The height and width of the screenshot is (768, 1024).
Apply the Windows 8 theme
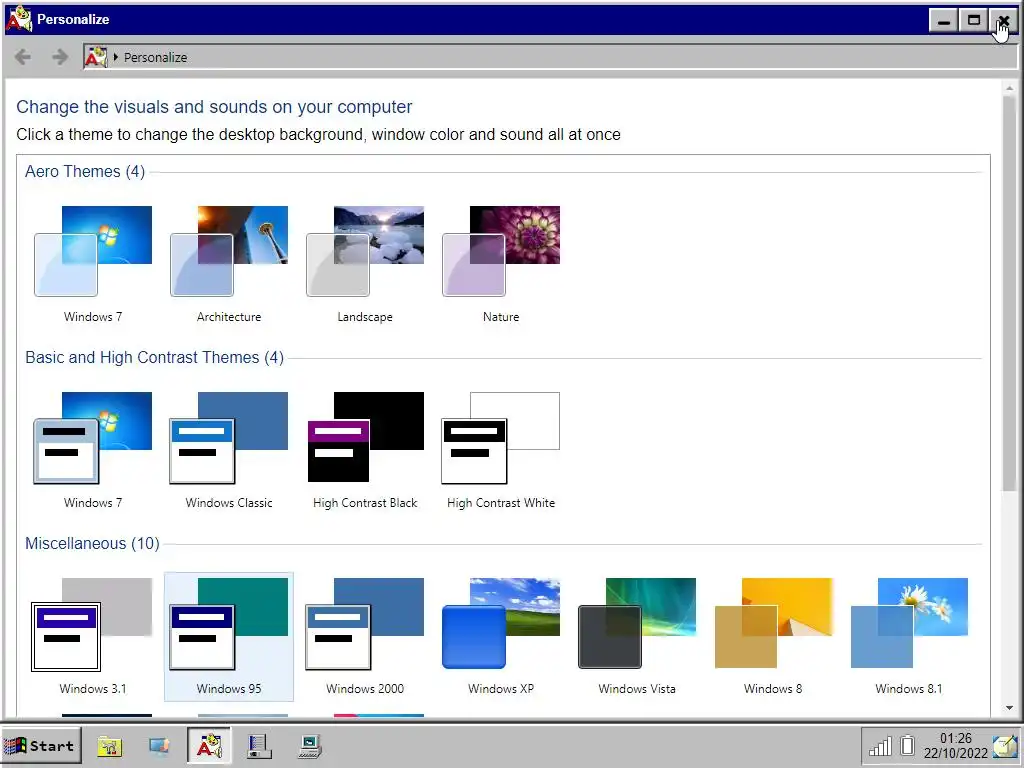(x=773, y=637)
